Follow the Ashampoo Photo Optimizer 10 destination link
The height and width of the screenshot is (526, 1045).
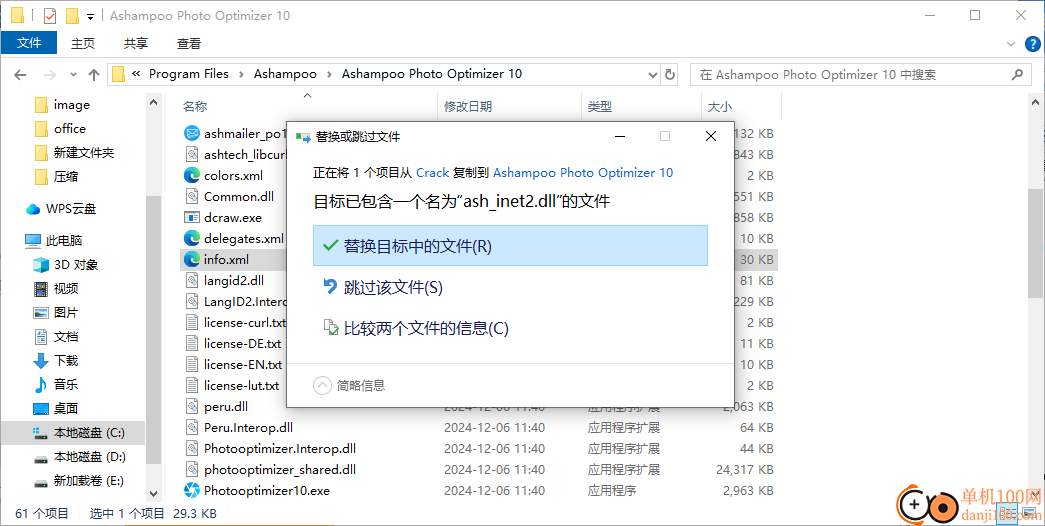[583, 173]
